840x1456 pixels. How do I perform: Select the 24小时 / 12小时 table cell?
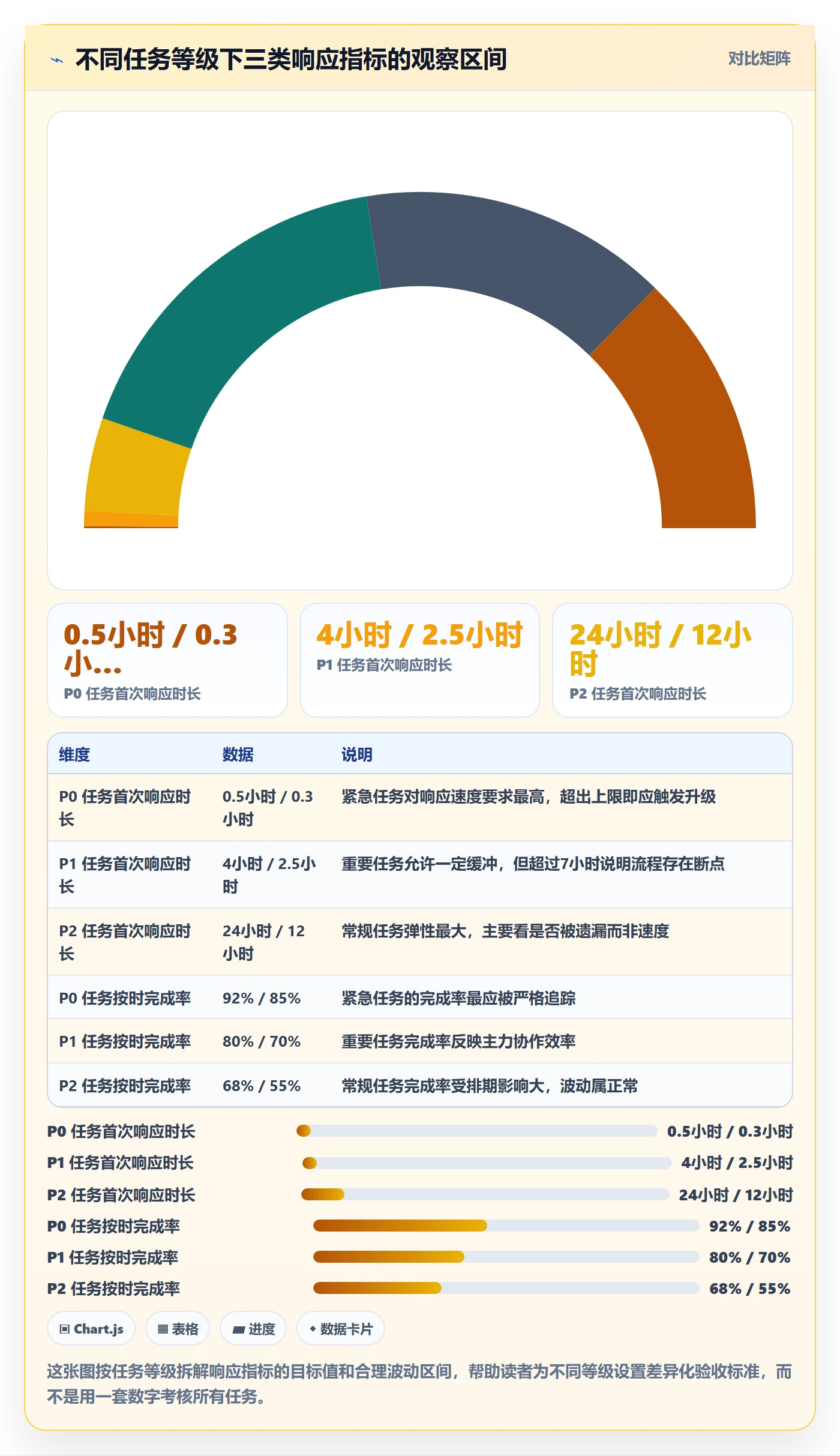click(x=271, y=942)
